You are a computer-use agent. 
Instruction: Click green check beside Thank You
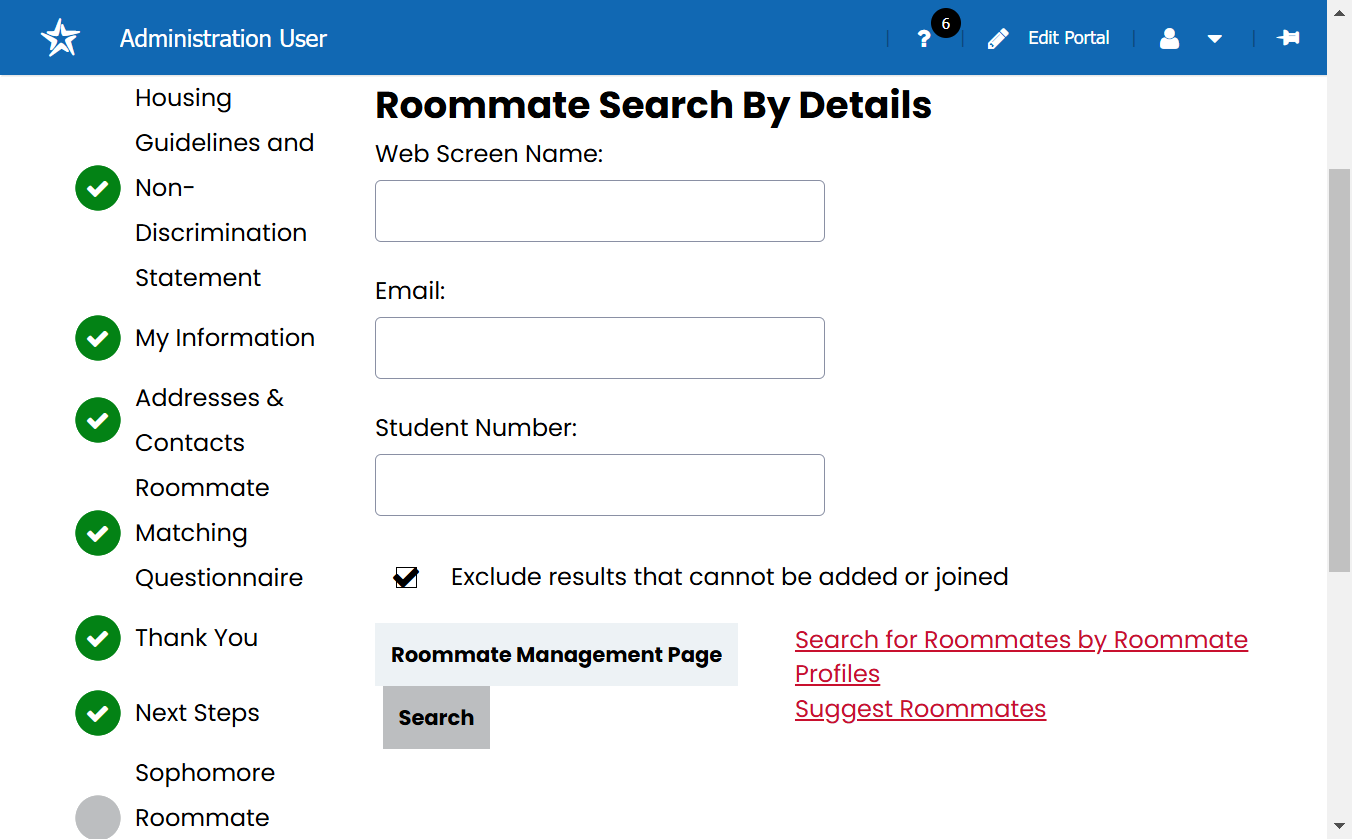[98, 638]
